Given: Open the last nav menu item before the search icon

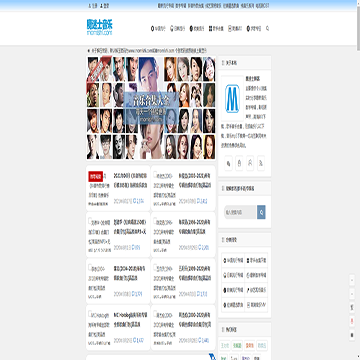Looking at the screenshot, I should 254,29.
